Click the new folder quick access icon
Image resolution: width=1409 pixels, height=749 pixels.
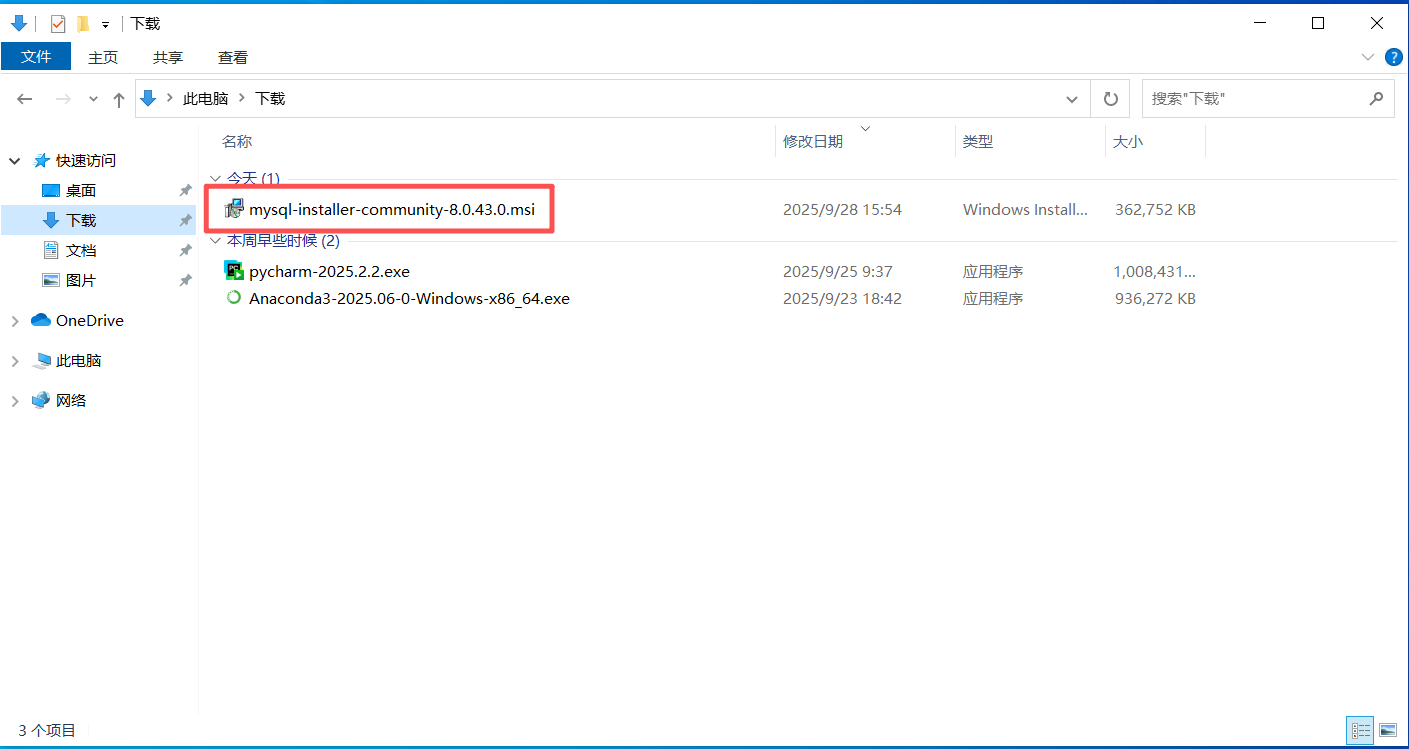tap(83, 23)
